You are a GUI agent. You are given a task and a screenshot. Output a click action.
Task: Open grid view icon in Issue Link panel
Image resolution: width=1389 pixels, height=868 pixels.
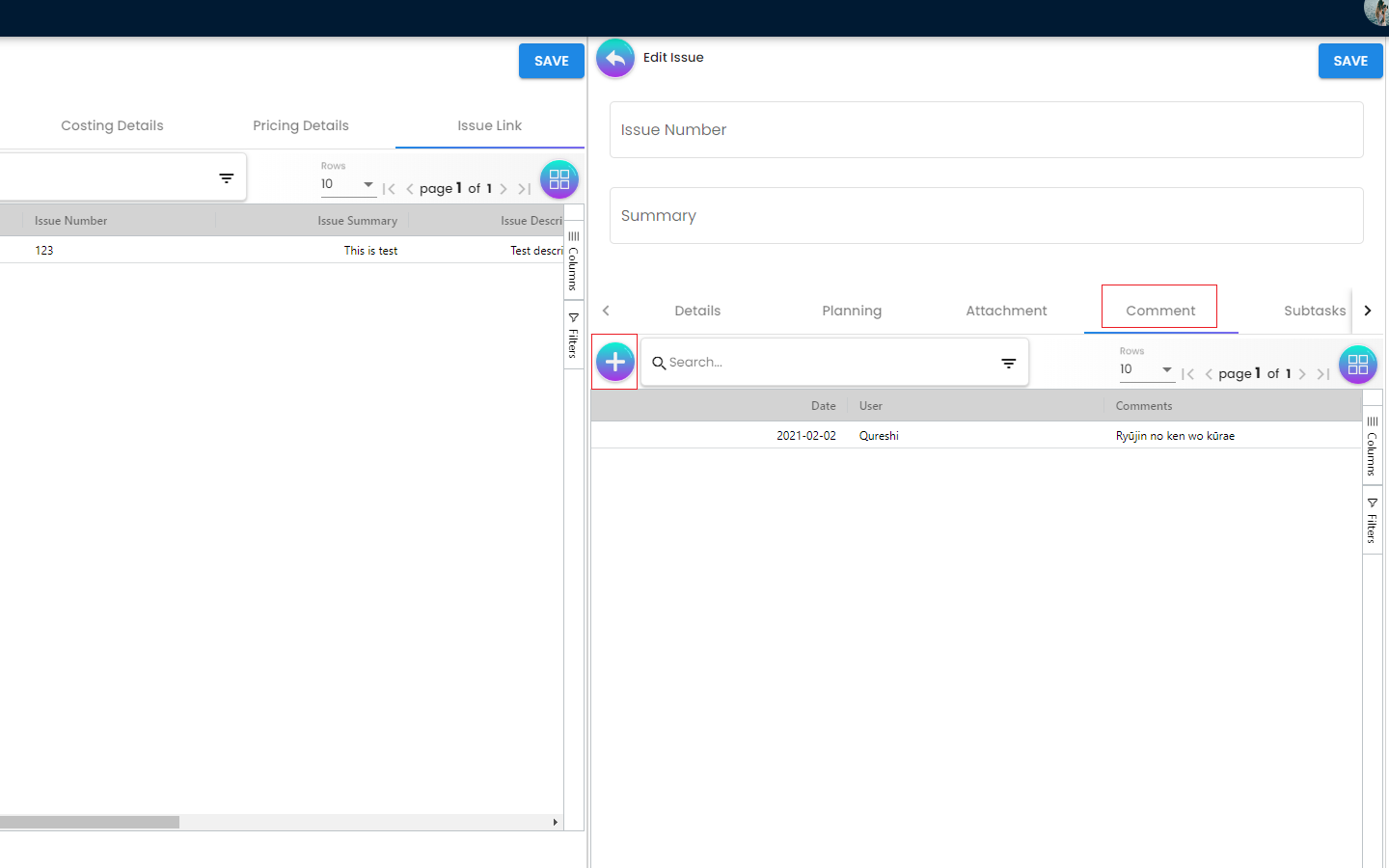pyautogui.click(x=558, y=179)
